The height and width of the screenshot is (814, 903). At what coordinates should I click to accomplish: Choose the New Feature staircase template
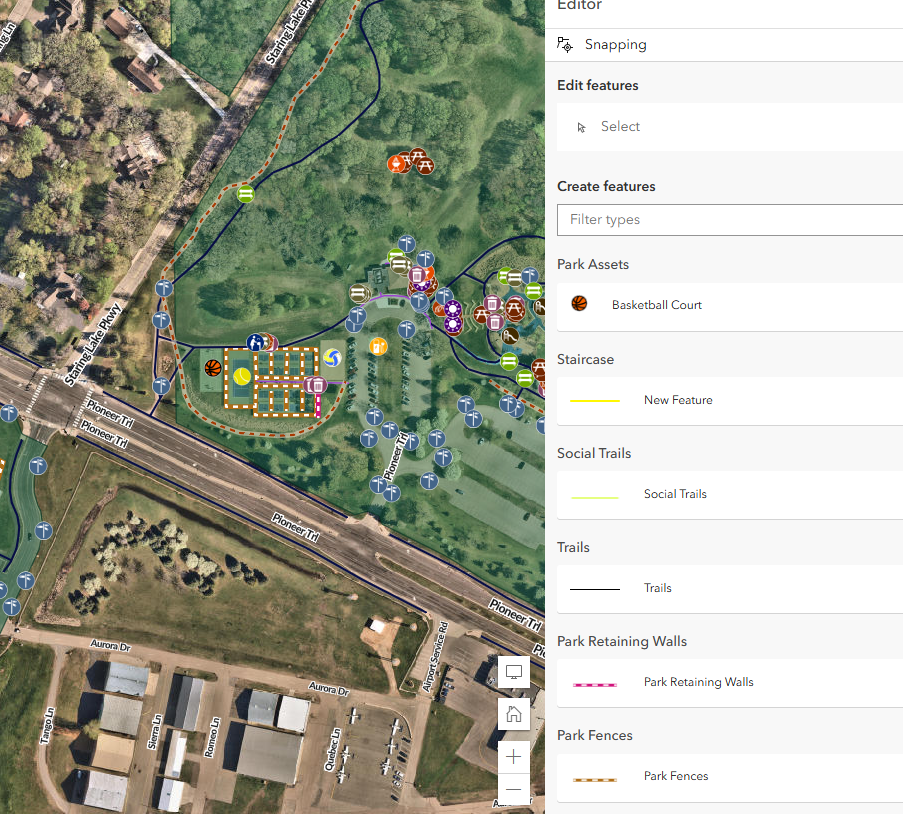678,399
